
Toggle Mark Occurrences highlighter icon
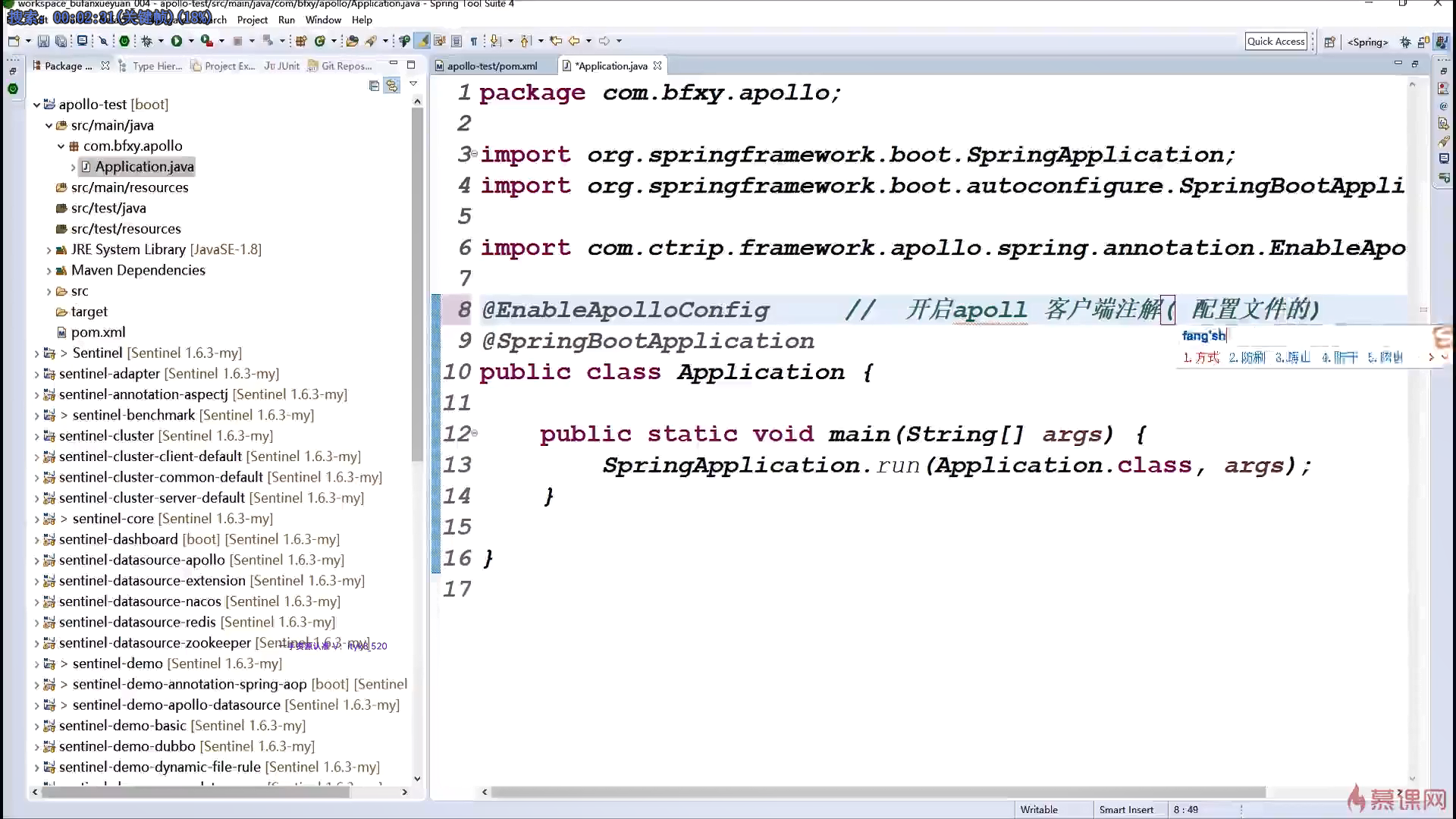tap(423, 41)
